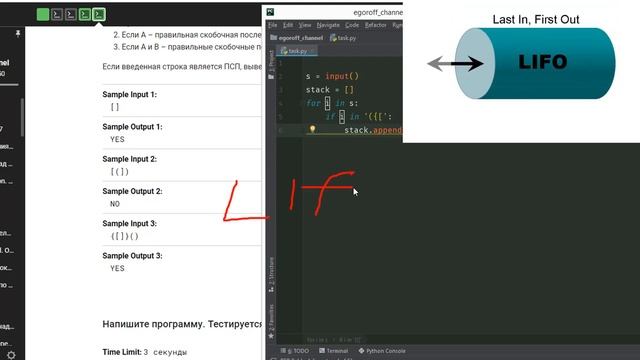The image size is (640, 360).
Task: Open the Terminal tool window
Action: [x=333, y=351]
